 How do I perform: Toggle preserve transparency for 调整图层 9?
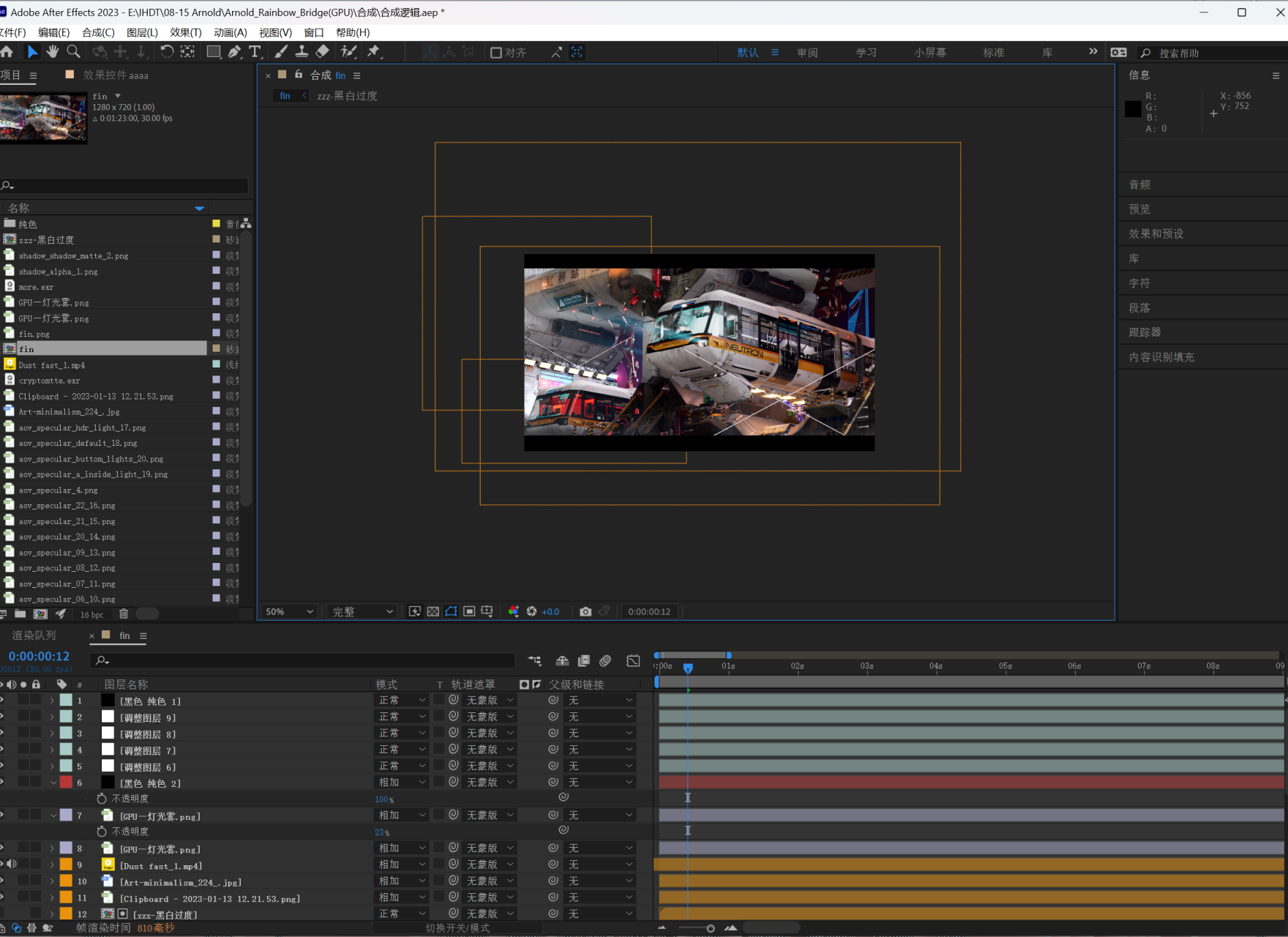click(439, 717)
